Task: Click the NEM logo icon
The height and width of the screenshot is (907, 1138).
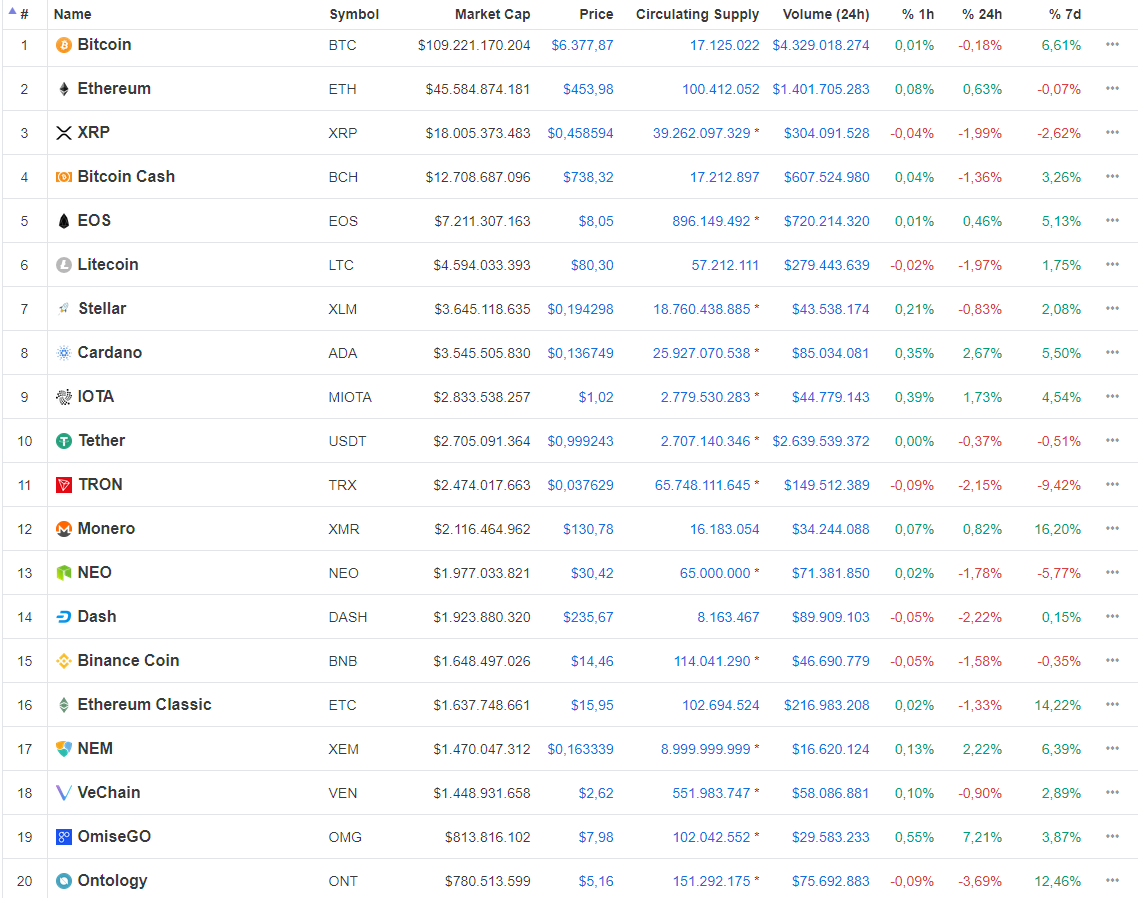Action: [x=64, y=749]
